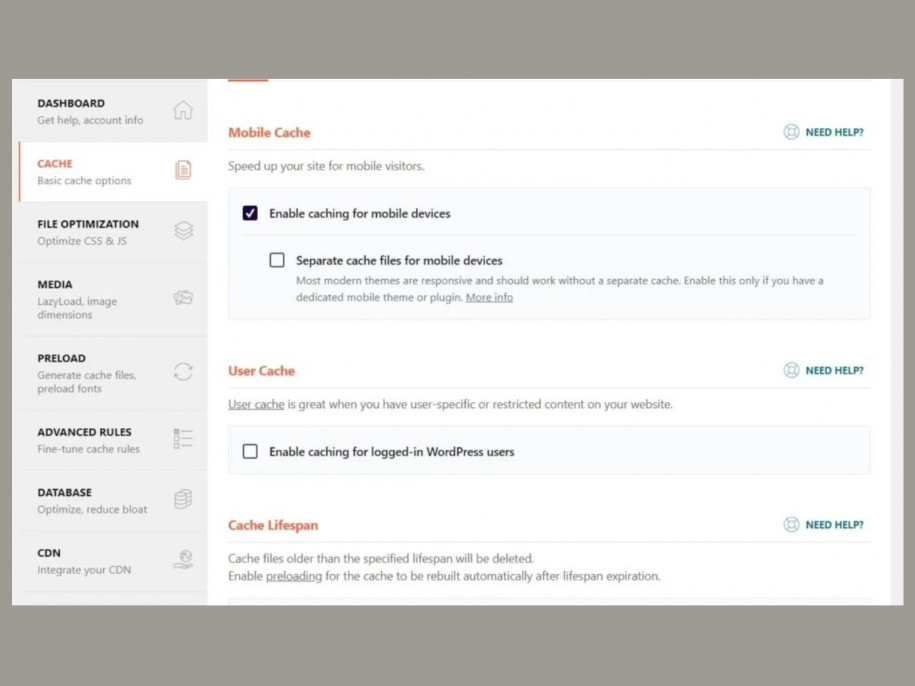Click the Advanced Rules list icon
This screenshot has height=686, width=915.
183,438
